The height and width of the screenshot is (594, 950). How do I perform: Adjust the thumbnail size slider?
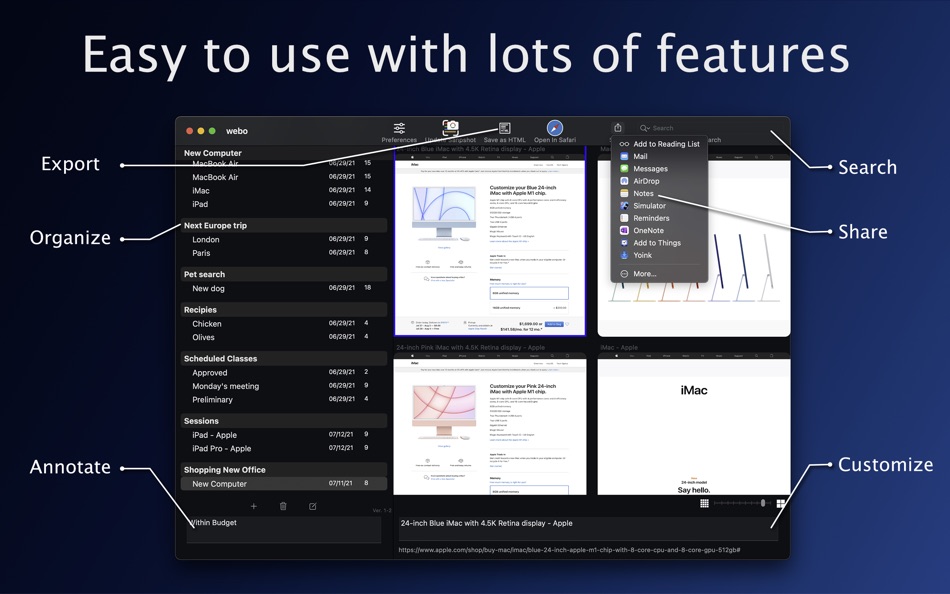(763, 503)
